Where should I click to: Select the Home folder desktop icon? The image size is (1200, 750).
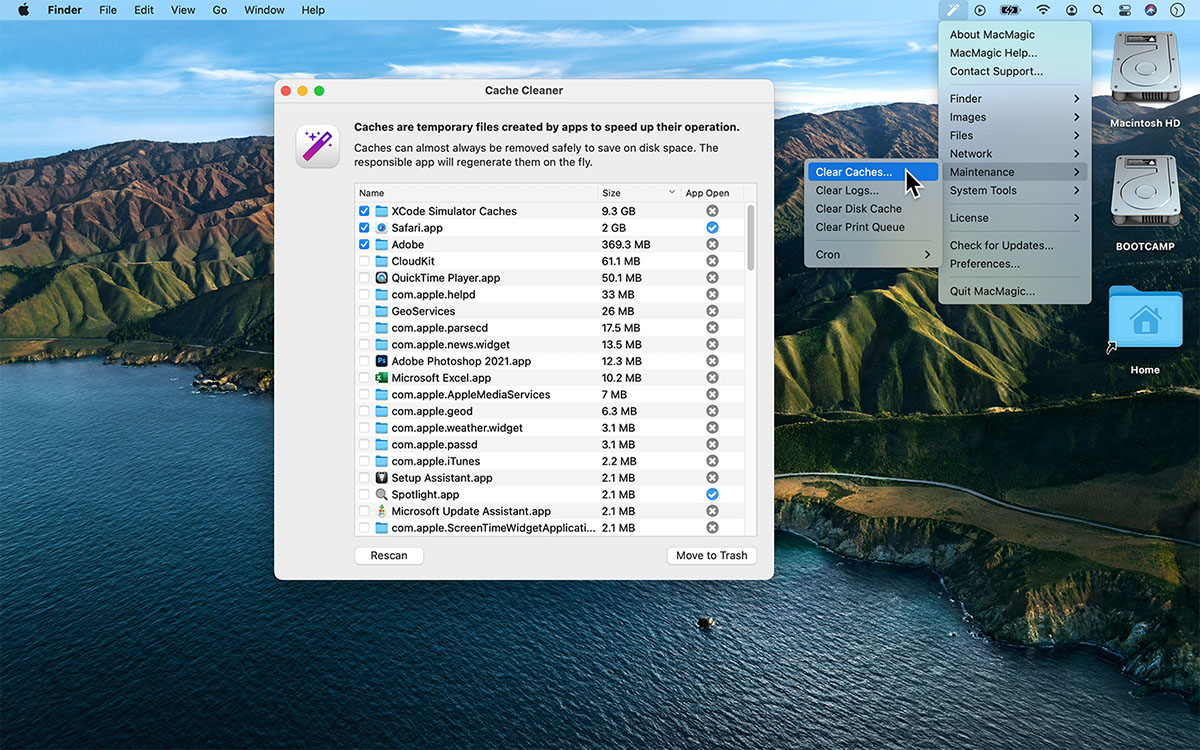click(1145, 318)
